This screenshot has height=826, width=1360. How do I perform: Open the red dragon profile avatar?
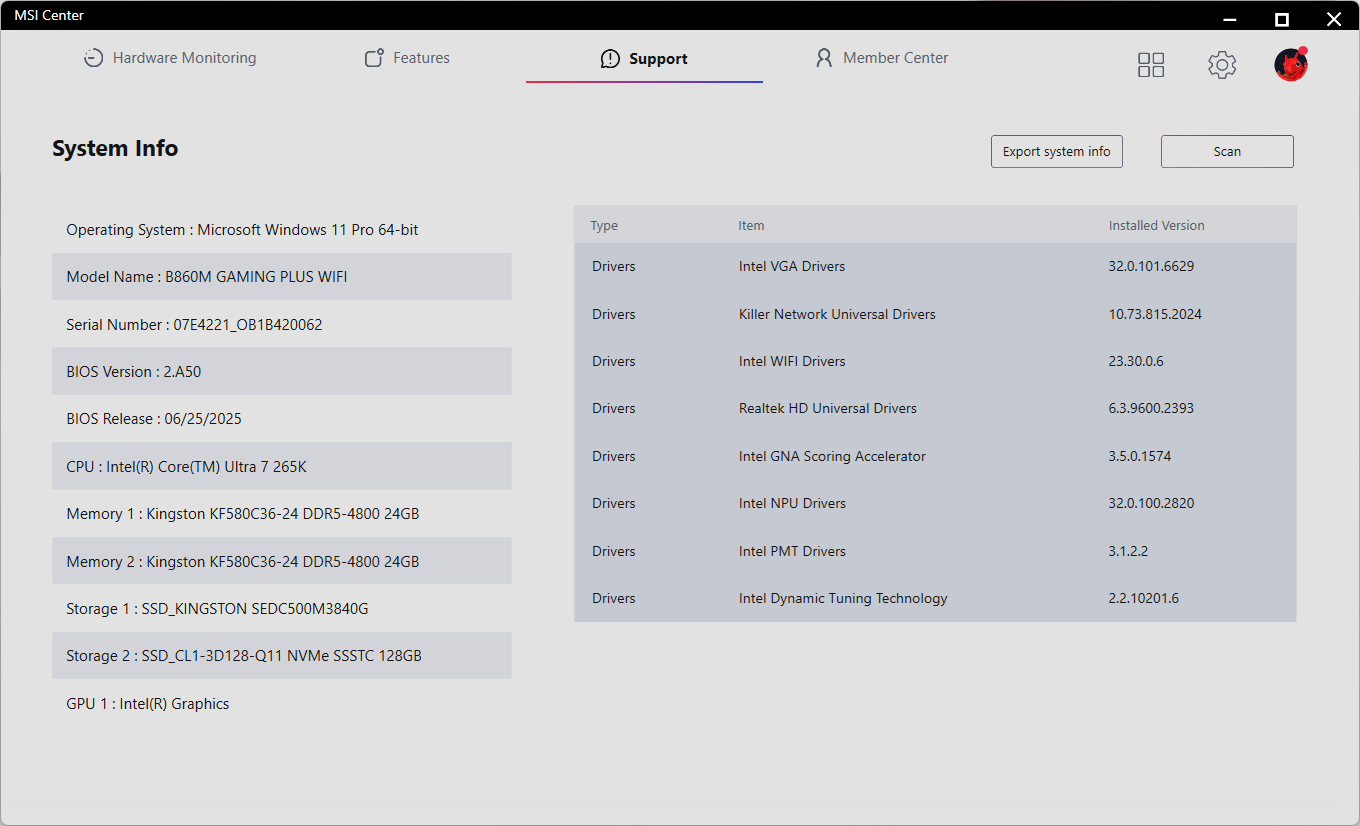[x=1291, y=64]
